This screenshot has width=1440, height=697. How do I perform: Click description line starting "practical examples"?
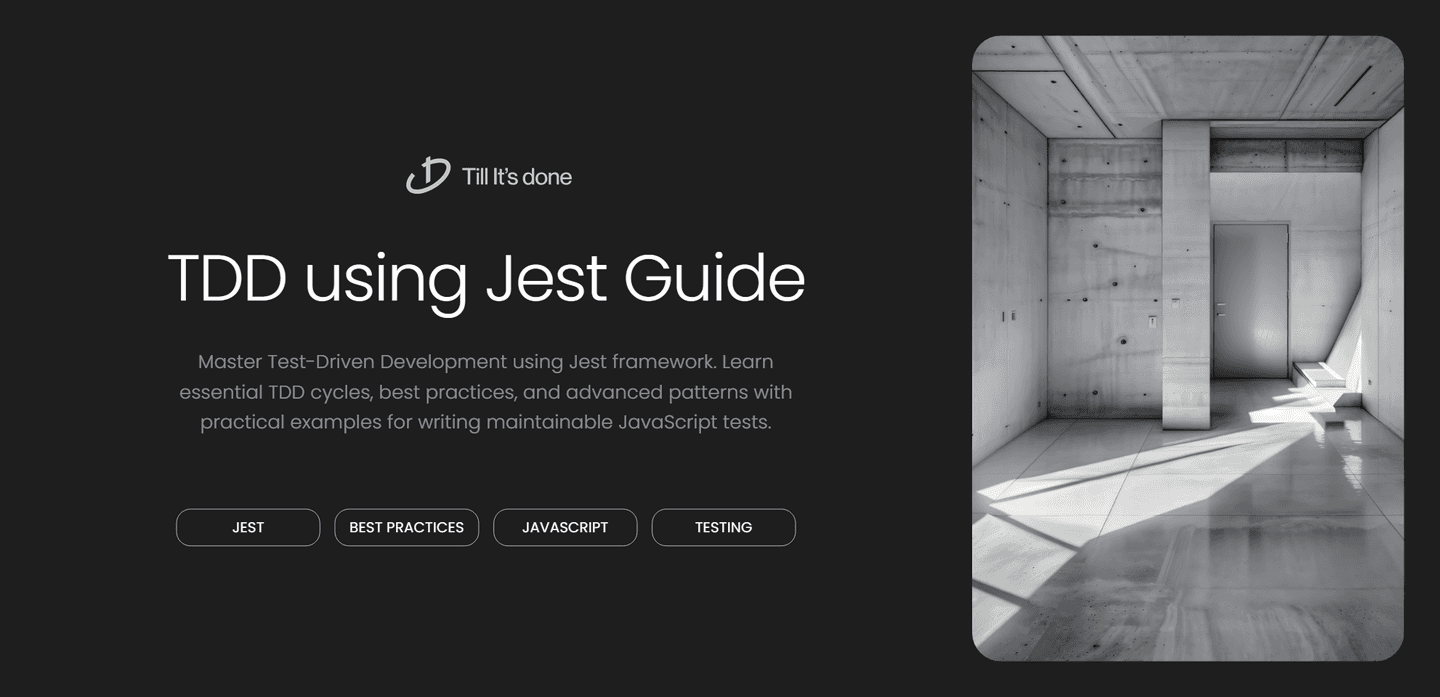click(485, 422)
